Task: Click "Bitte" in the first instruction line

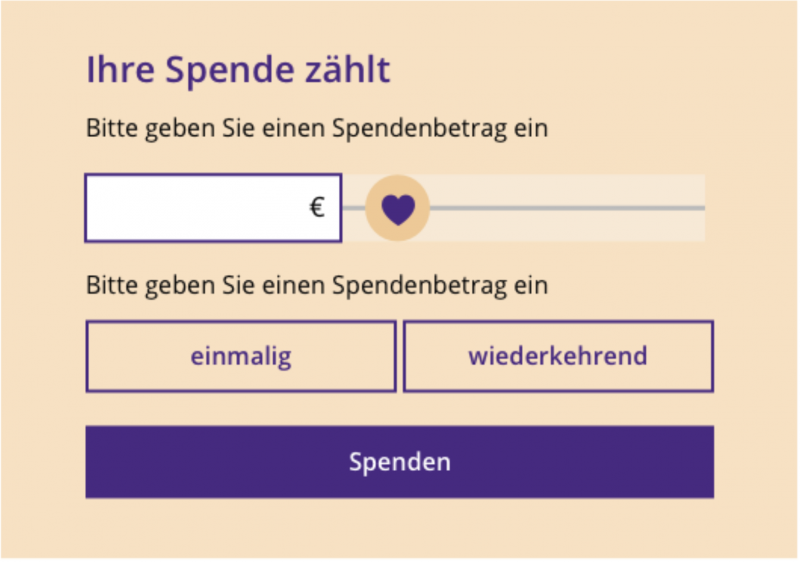Action: pyautogui.click(x=110, y=129)
